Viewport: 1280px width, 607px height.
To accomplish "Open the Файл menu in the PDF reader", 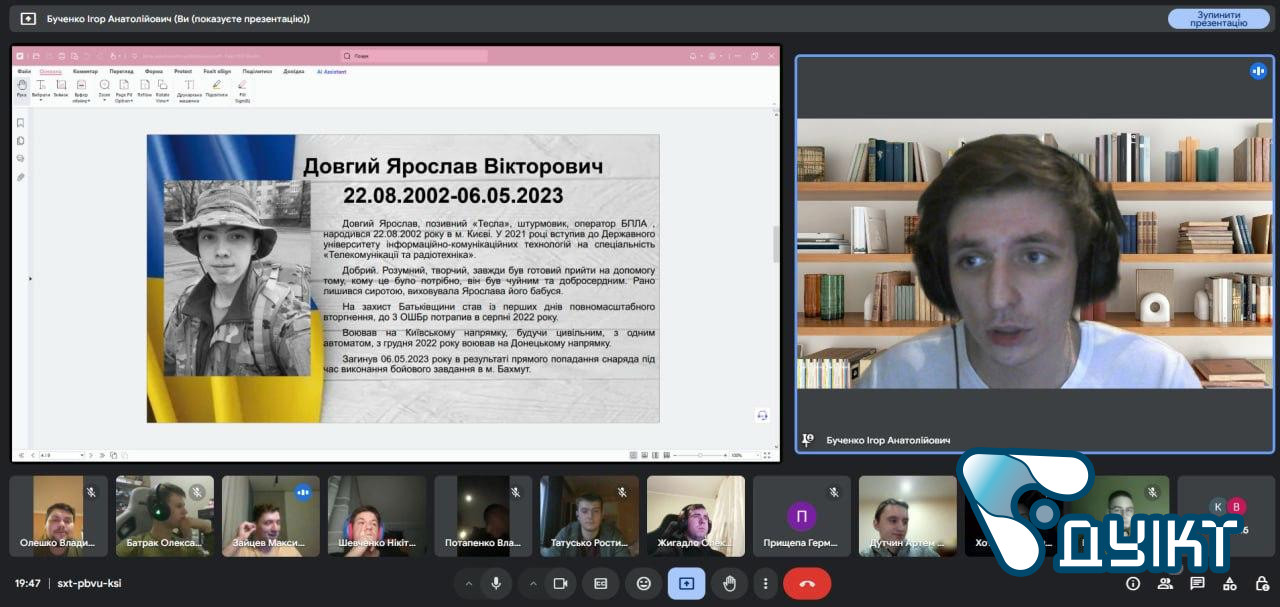I will point(24,72).
